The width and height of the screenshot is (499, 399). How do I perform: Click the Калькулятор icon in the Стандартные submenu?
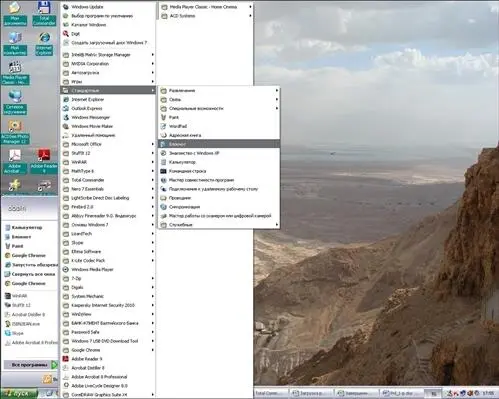(x=163, y=162)
